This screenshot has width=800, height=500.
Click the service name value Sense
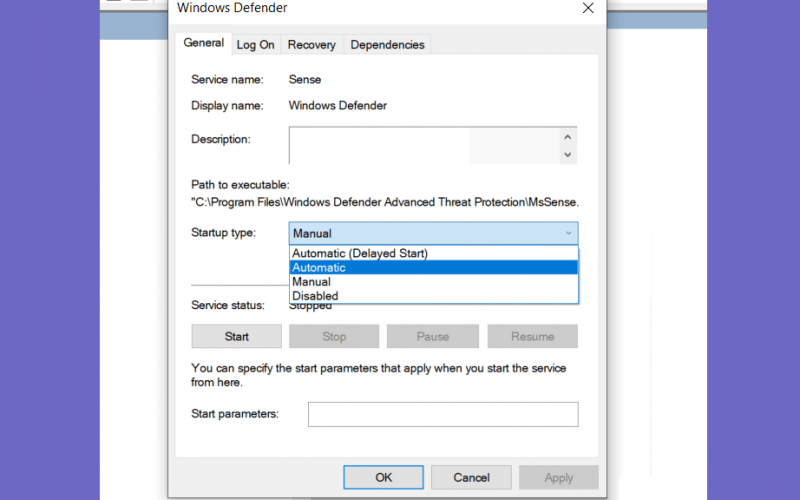(305, 80)
